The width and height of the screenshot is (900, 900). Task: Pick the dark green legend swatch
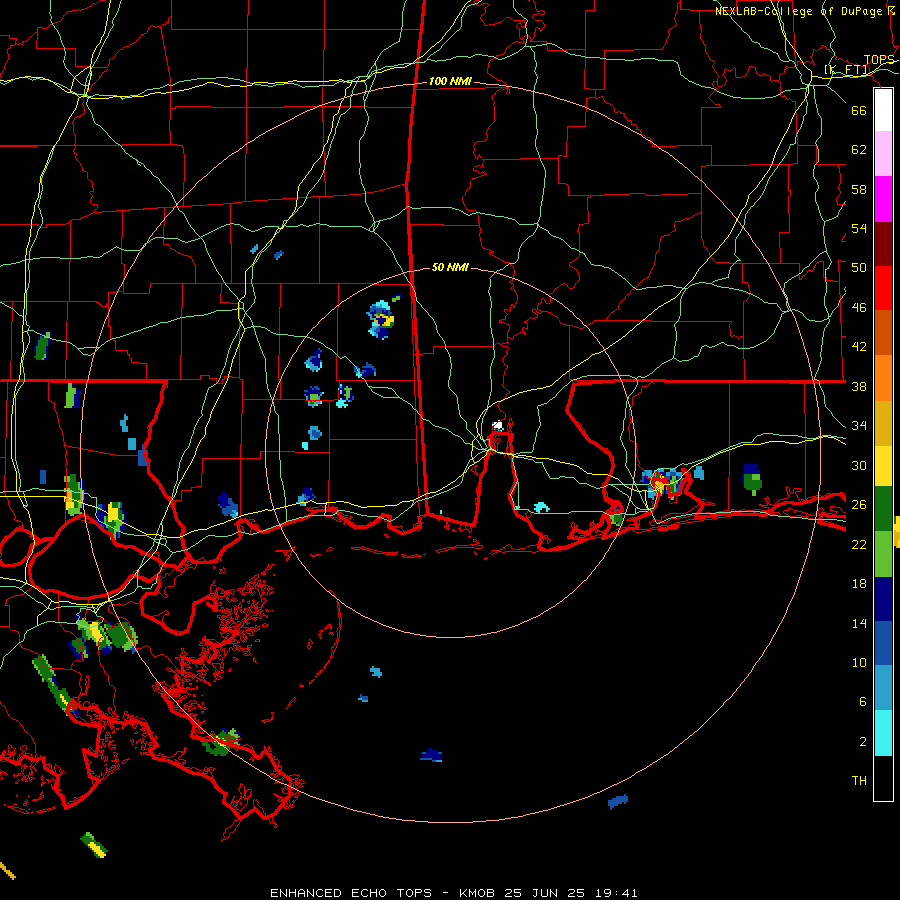pyautogui.click(x=883, y=509)
